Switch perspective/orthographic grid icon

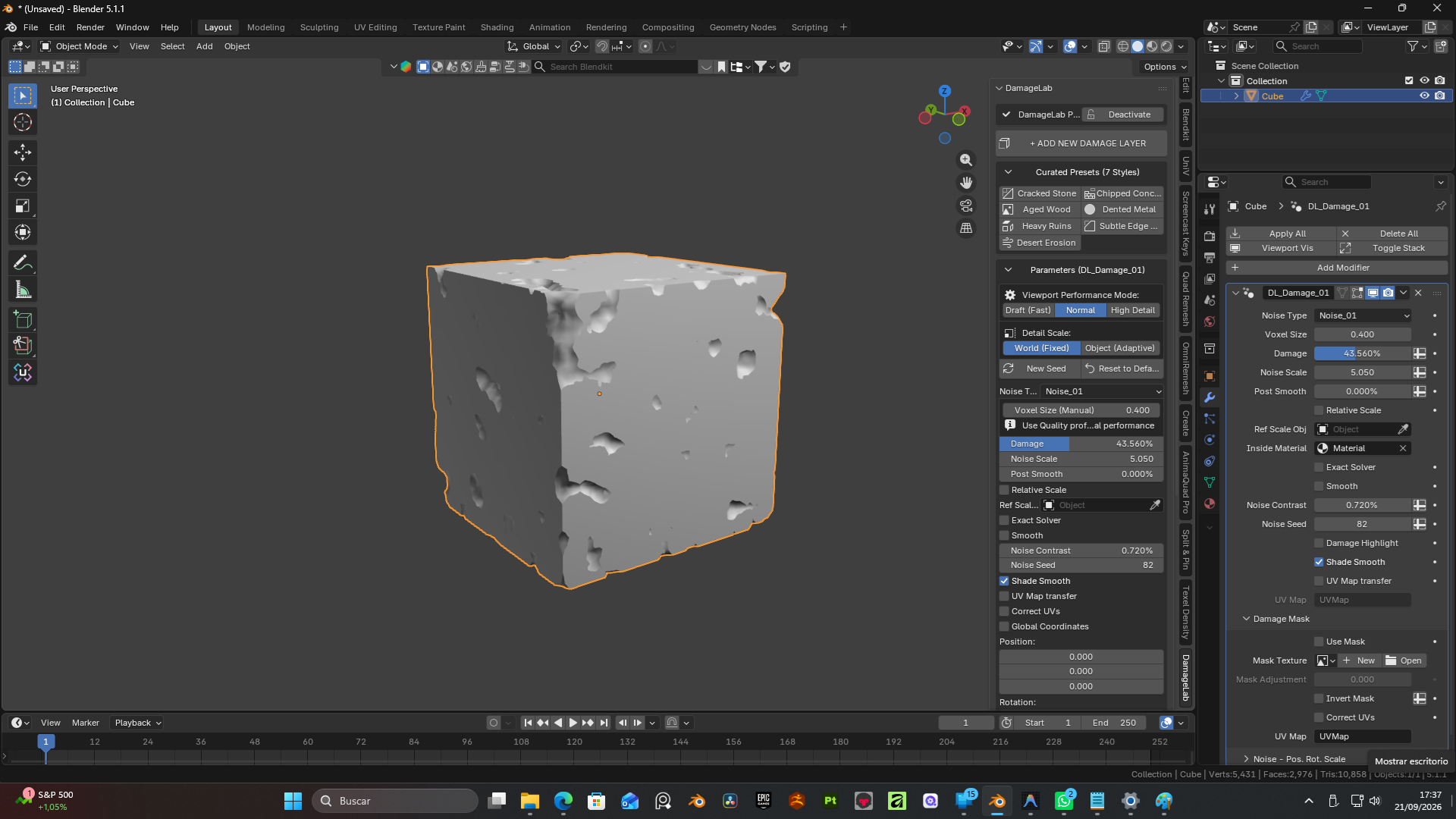966,228
